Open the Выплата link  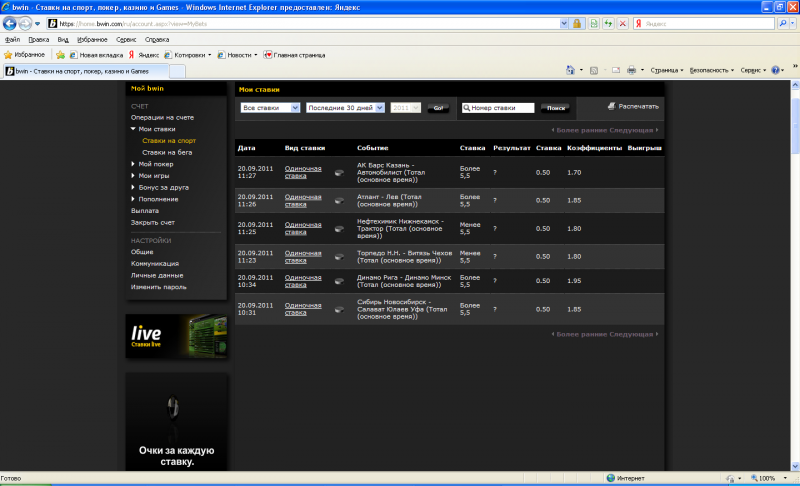(x=145, y=211)
